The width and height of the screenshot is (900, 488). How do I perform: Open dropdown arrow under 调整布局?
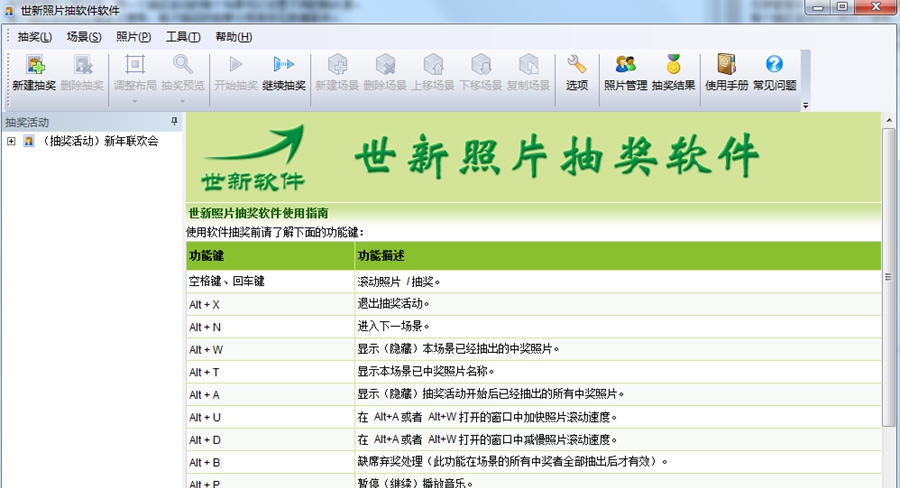coord(135,101)
